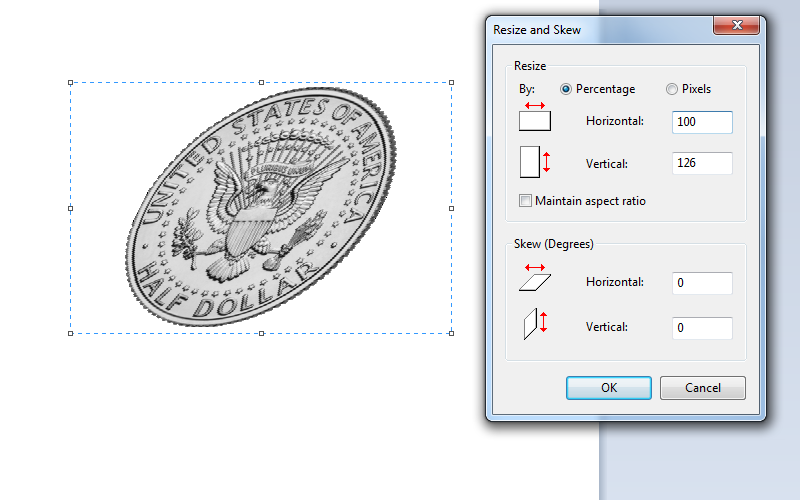Click the Skew Vertical degrees field
Screen dimensions: 800x500
pos(702,327)
